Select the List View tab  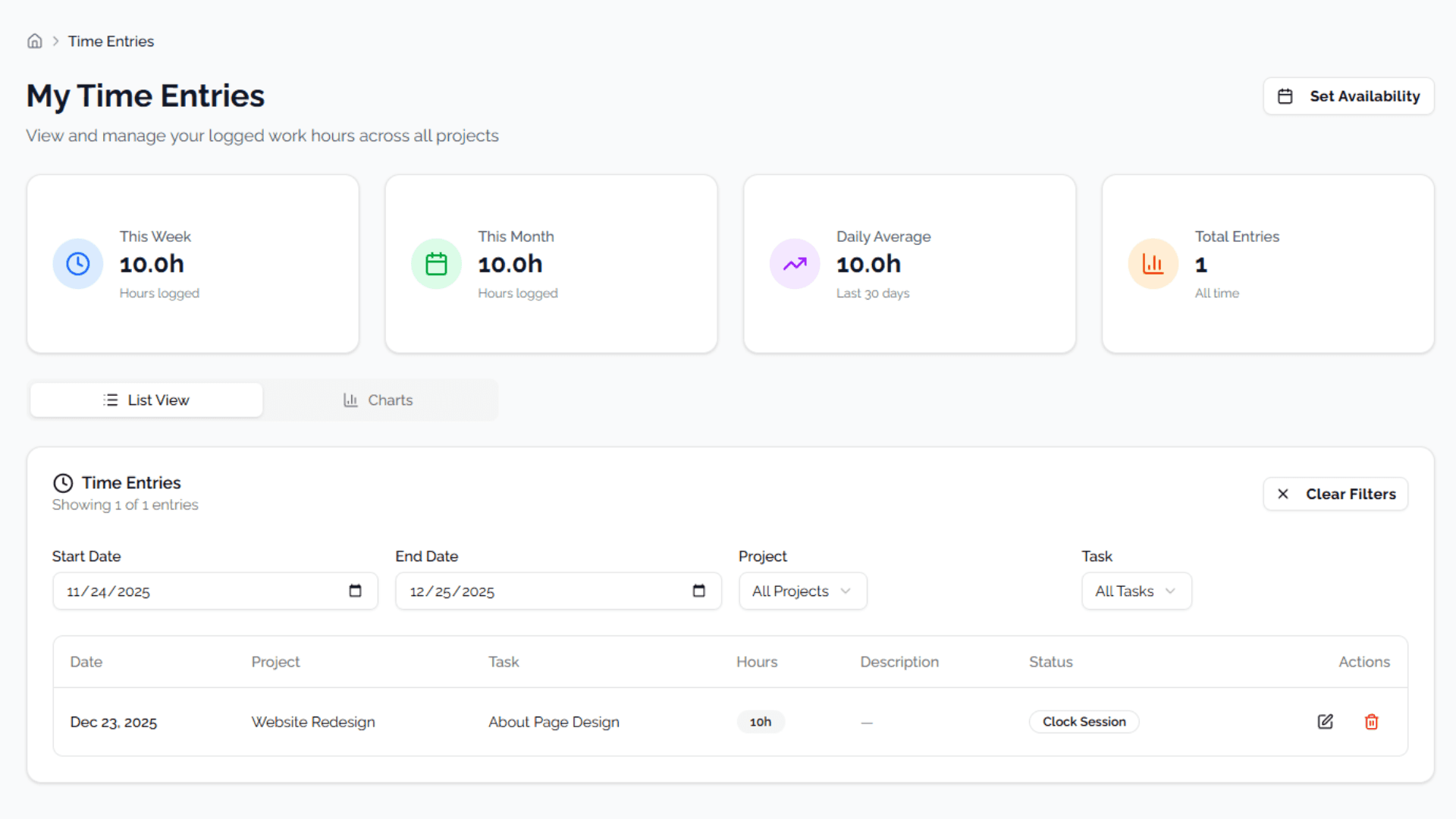coord(146,400)
